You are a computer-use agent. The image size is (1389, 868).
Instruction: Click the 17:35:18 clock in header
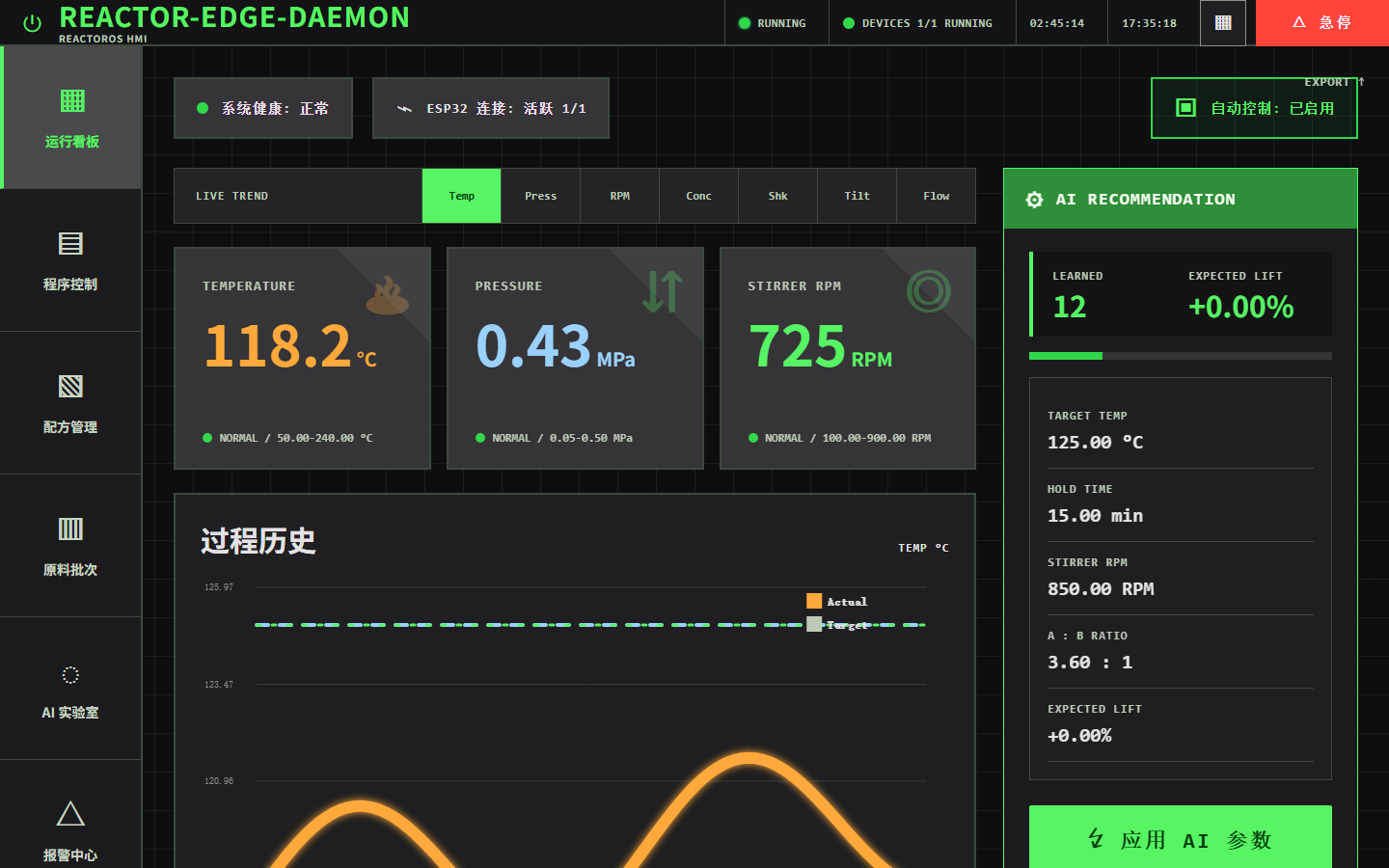click(x=1150, y=23)
